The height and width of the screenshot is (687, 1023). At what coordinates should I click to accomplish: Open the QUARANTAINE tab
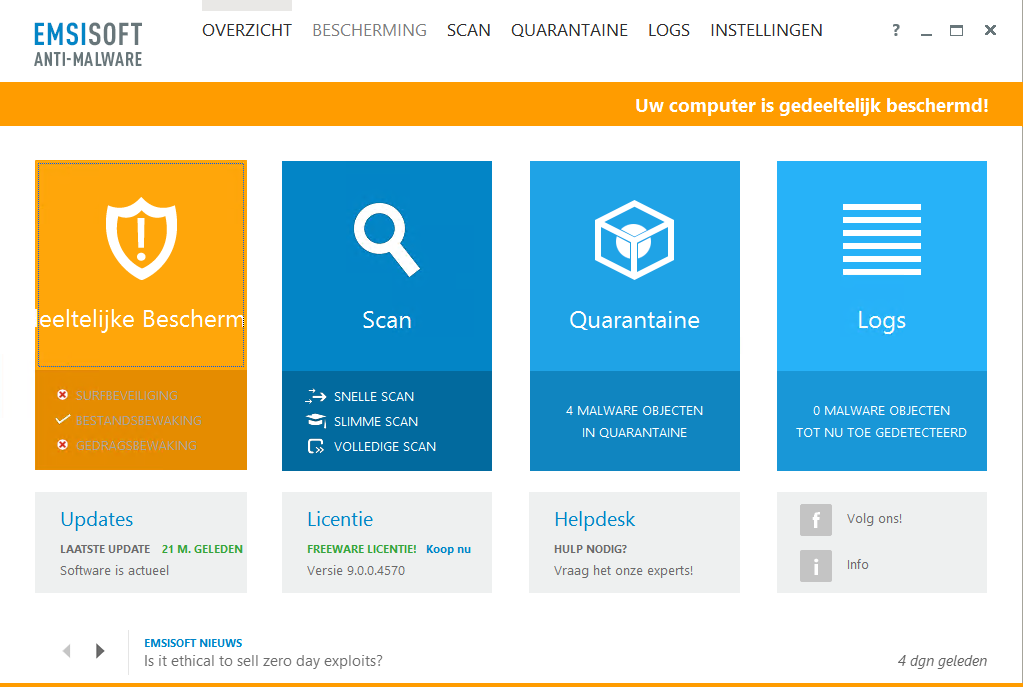click(x=569, y=30)
